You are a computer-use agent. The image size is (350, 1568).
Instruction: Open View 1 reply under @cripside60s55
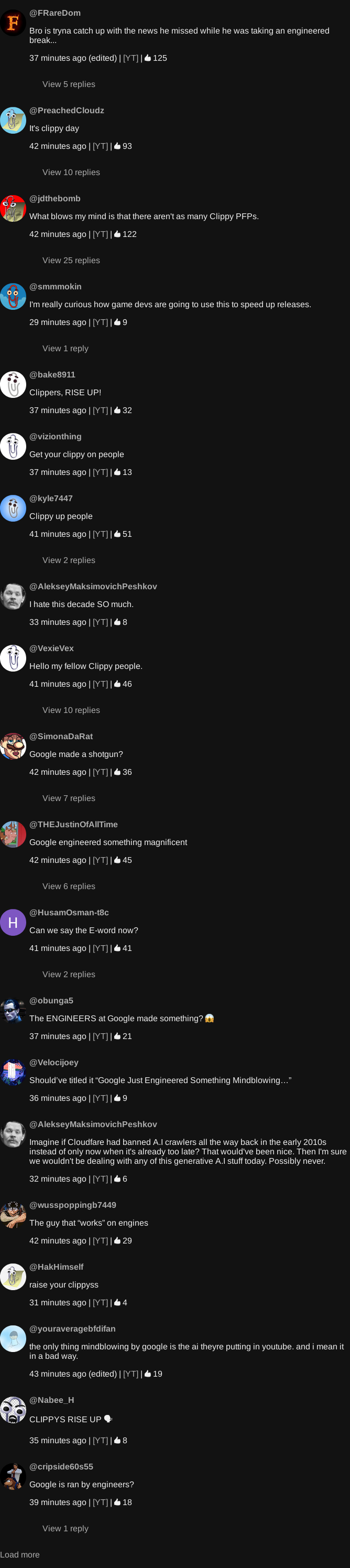point(65,1529)
